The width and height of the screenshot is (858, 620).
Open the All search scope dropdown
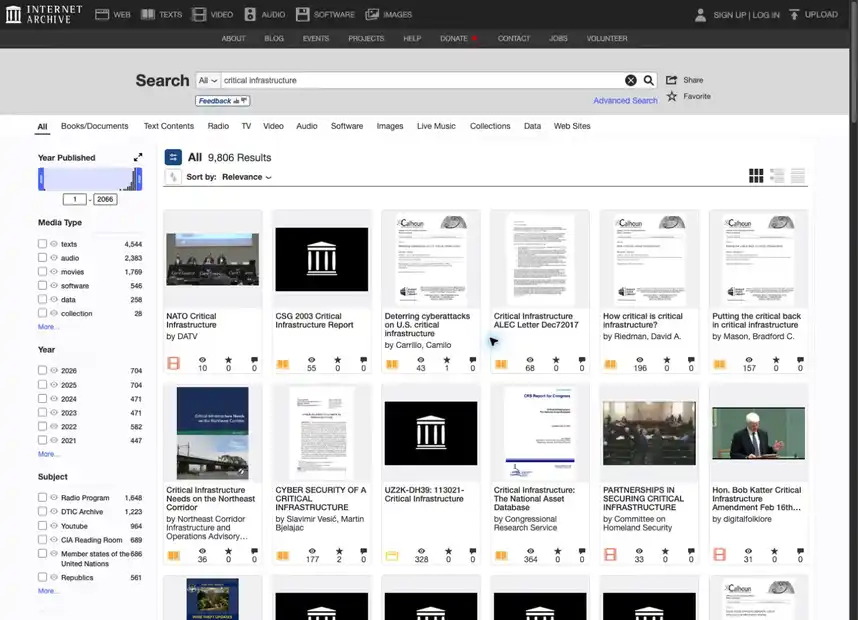tap(208, 80)
